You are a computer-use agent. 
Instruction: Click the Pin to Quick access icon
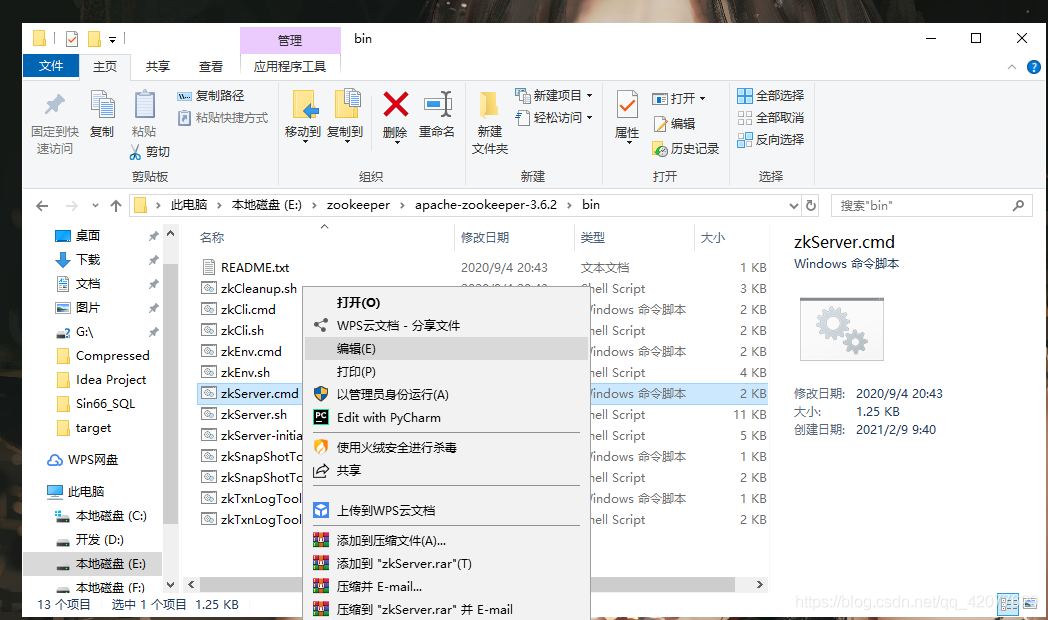[55, 105]
